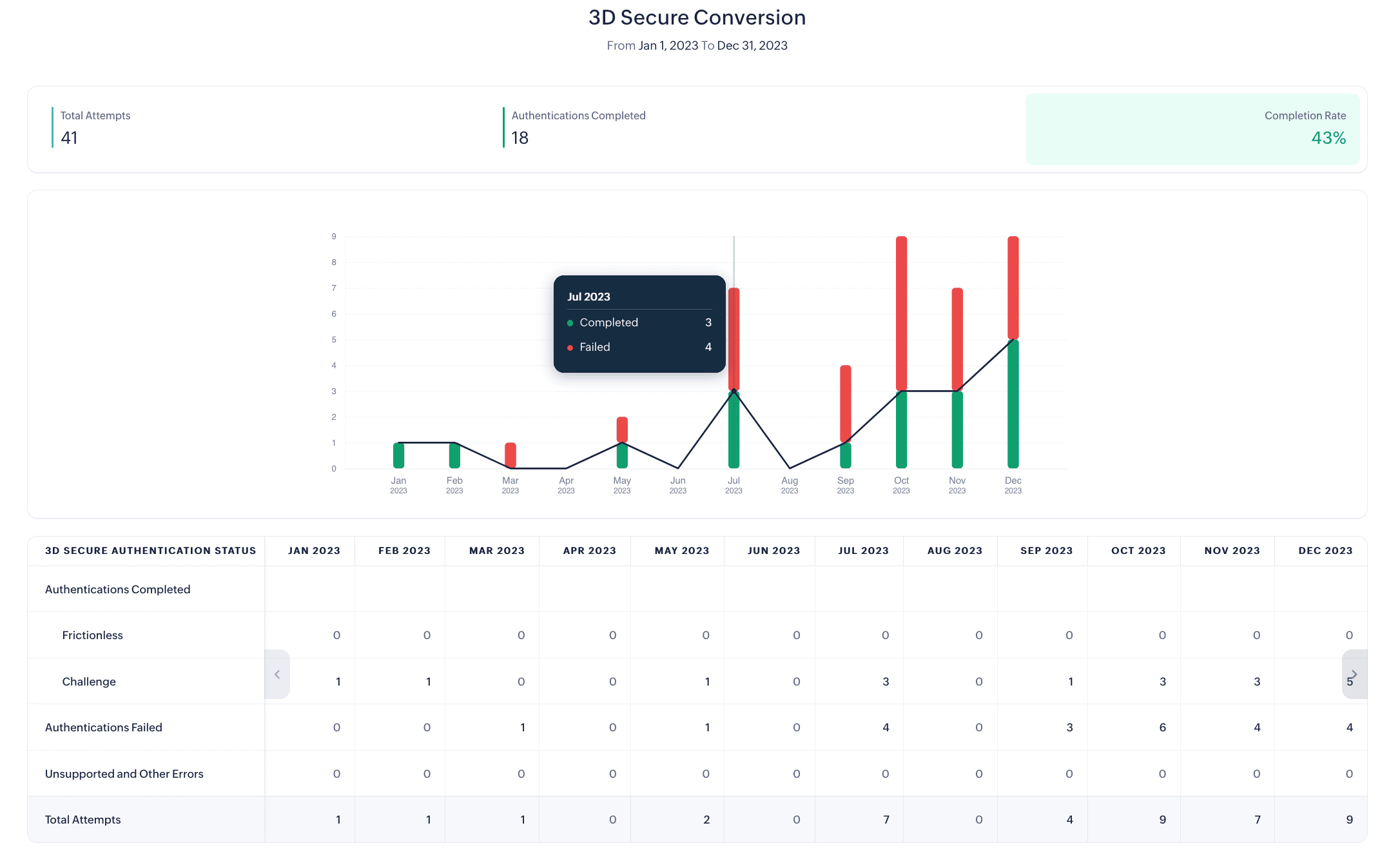The width and height of the screenshot is (1400, 850).
Task: Click the Frictionless row label
Action: [x=92, y=635]
